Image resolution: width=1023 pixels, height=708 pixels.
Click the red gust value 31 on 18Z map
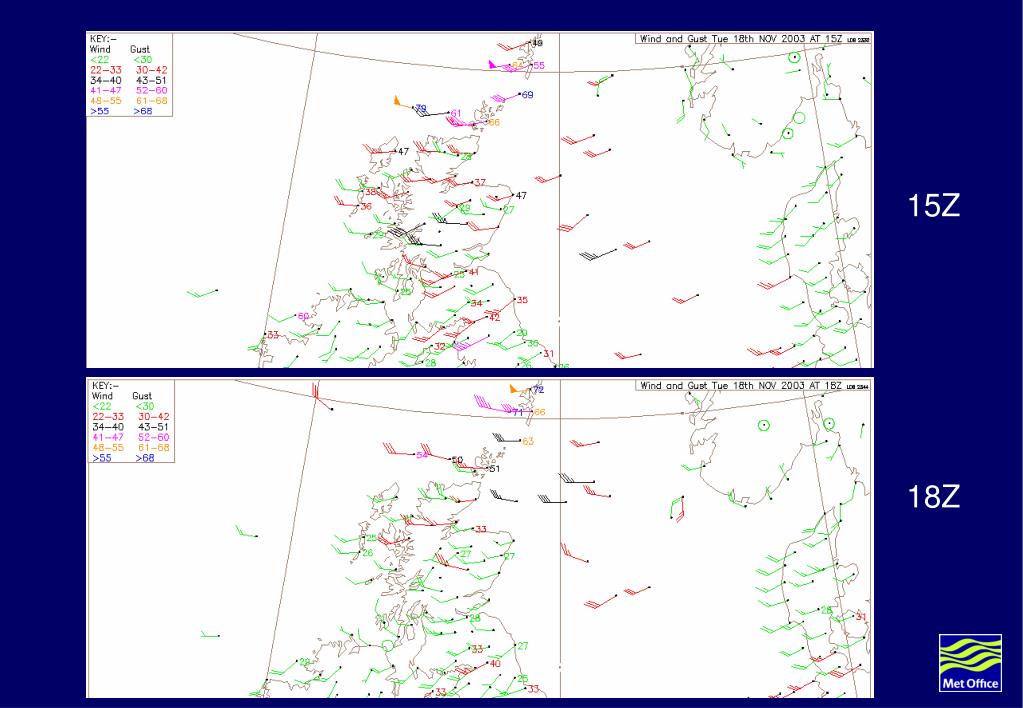861,617
